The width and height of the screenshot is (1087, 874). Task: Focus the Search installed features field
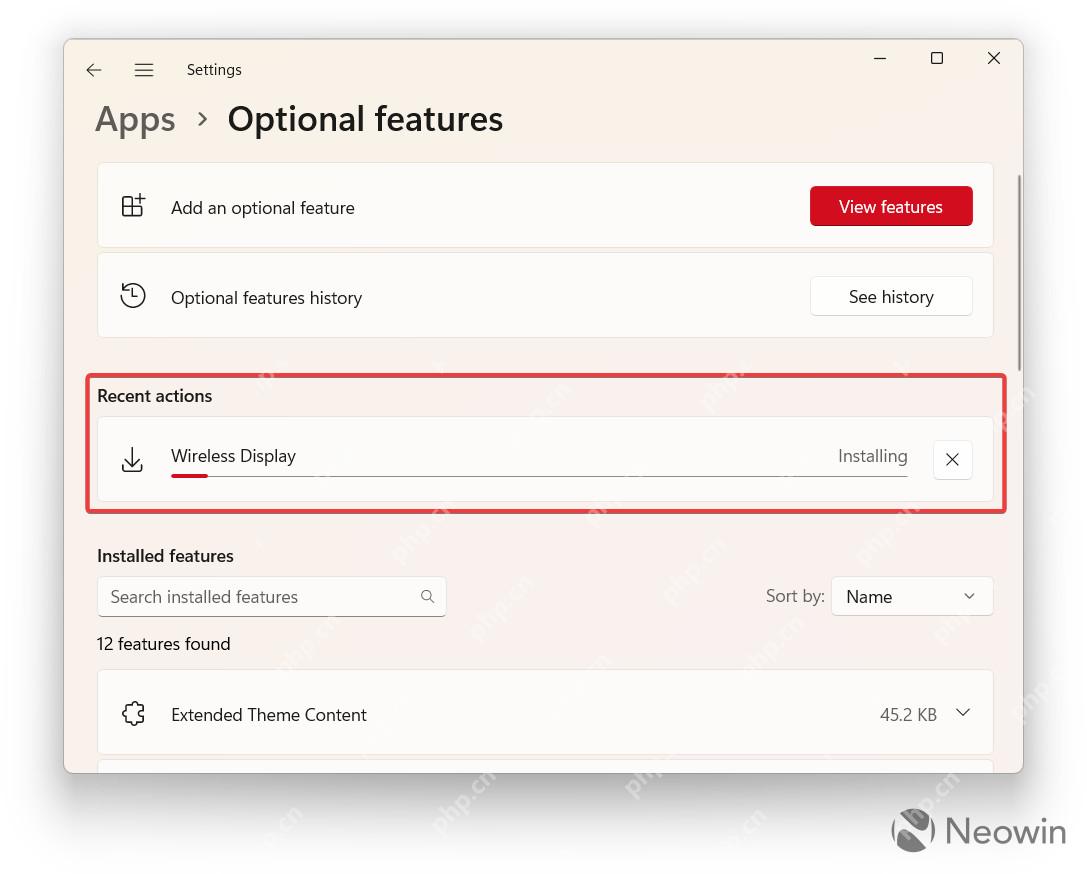click(x=272, y=597)
